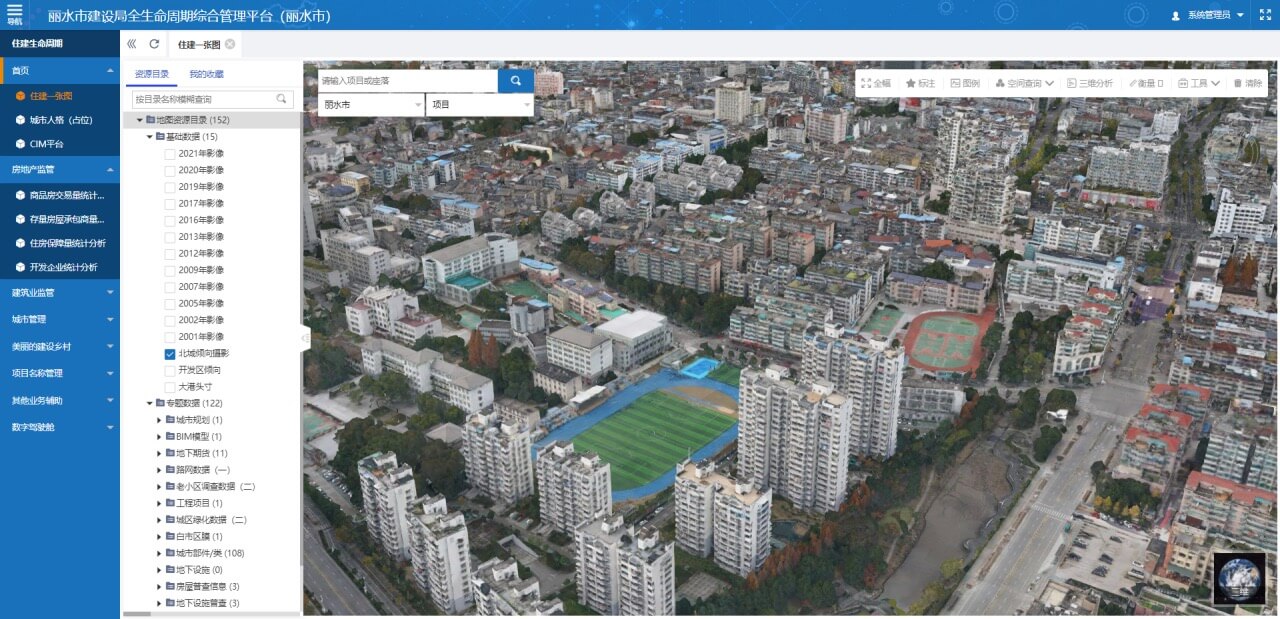Collapse the 基础数据 (15) tree node

tap(149, 137)
